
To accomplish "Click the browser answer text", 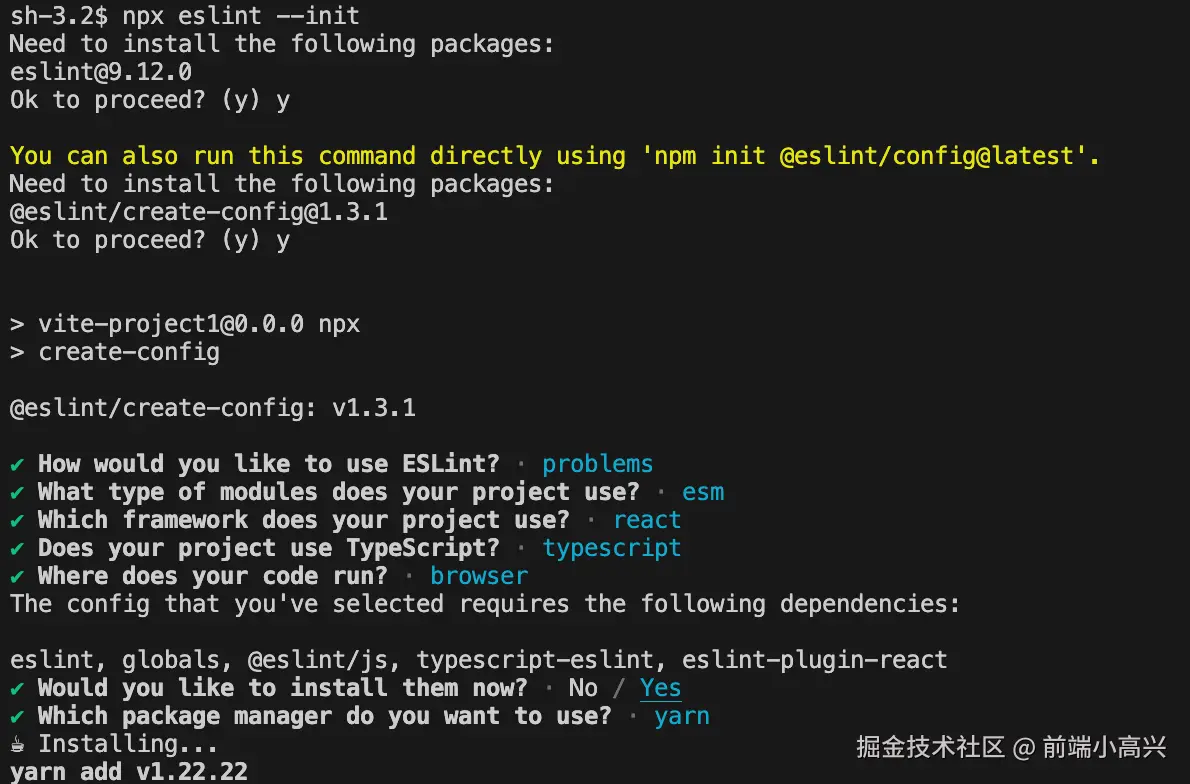I will coord(479,576).
